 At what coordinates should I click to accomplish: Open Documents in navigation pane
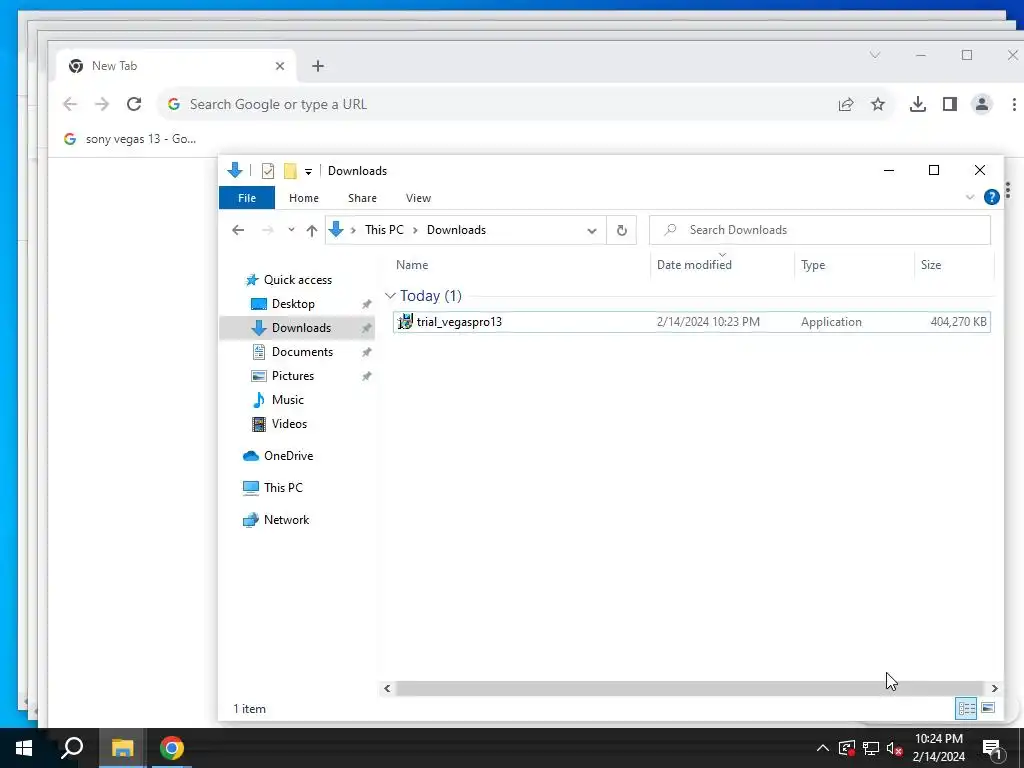click(302, 352)
